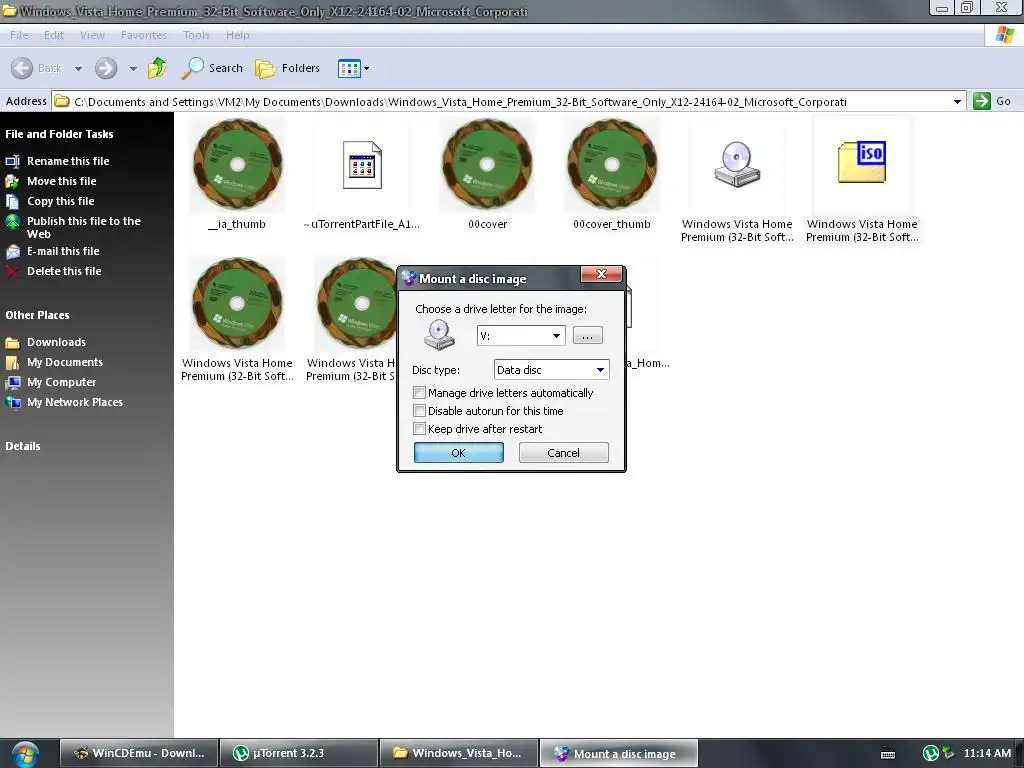Select the 00cover_thumb disc thumbnail
Image resolution: width=1024 pixels, height=768 pixels.
[612, 165]
